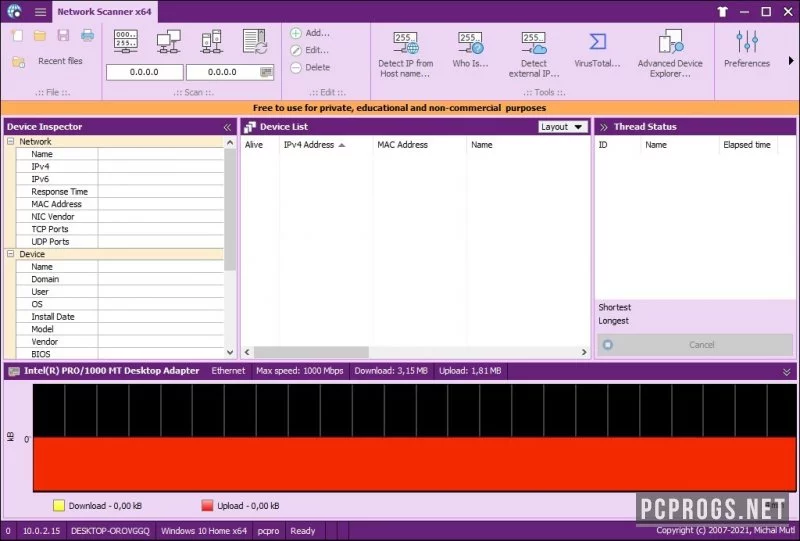Click the start IP address field
Image resolution: width=800 pixels, height=541 pixels.
144,72
